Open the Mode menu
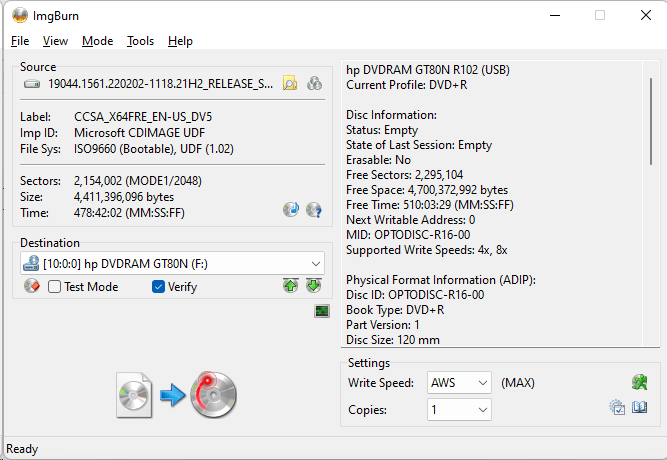Image resolution: width=667 pixels, height=460 pixels. coord(97,41)
